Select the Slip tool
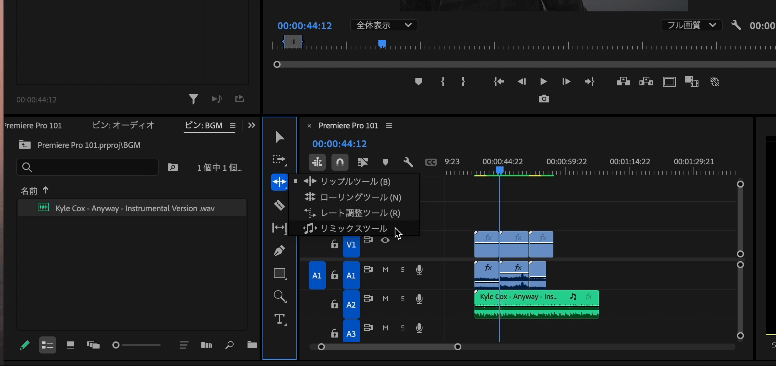This screenshot has height=366, width=776. (x=280, y=228)
